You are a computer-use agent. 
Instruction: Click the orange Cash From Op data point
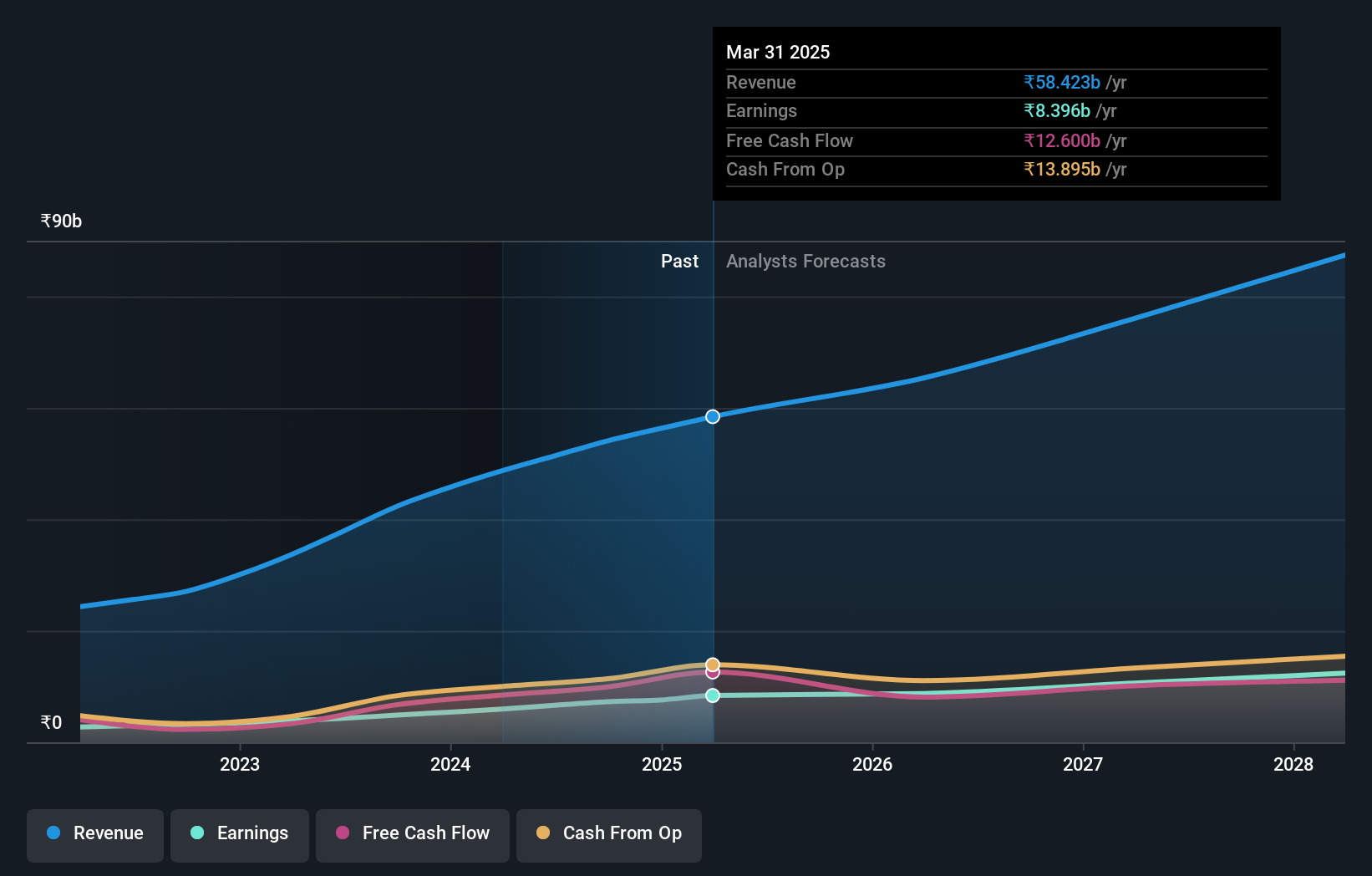[x=713, y=665]
